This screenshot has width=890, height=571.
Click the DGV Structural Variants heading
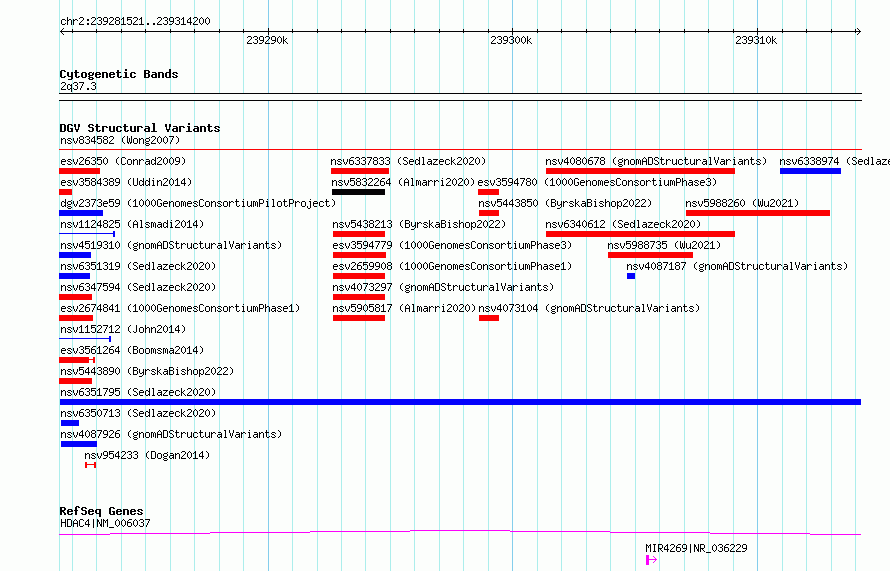tap(140, 128)
